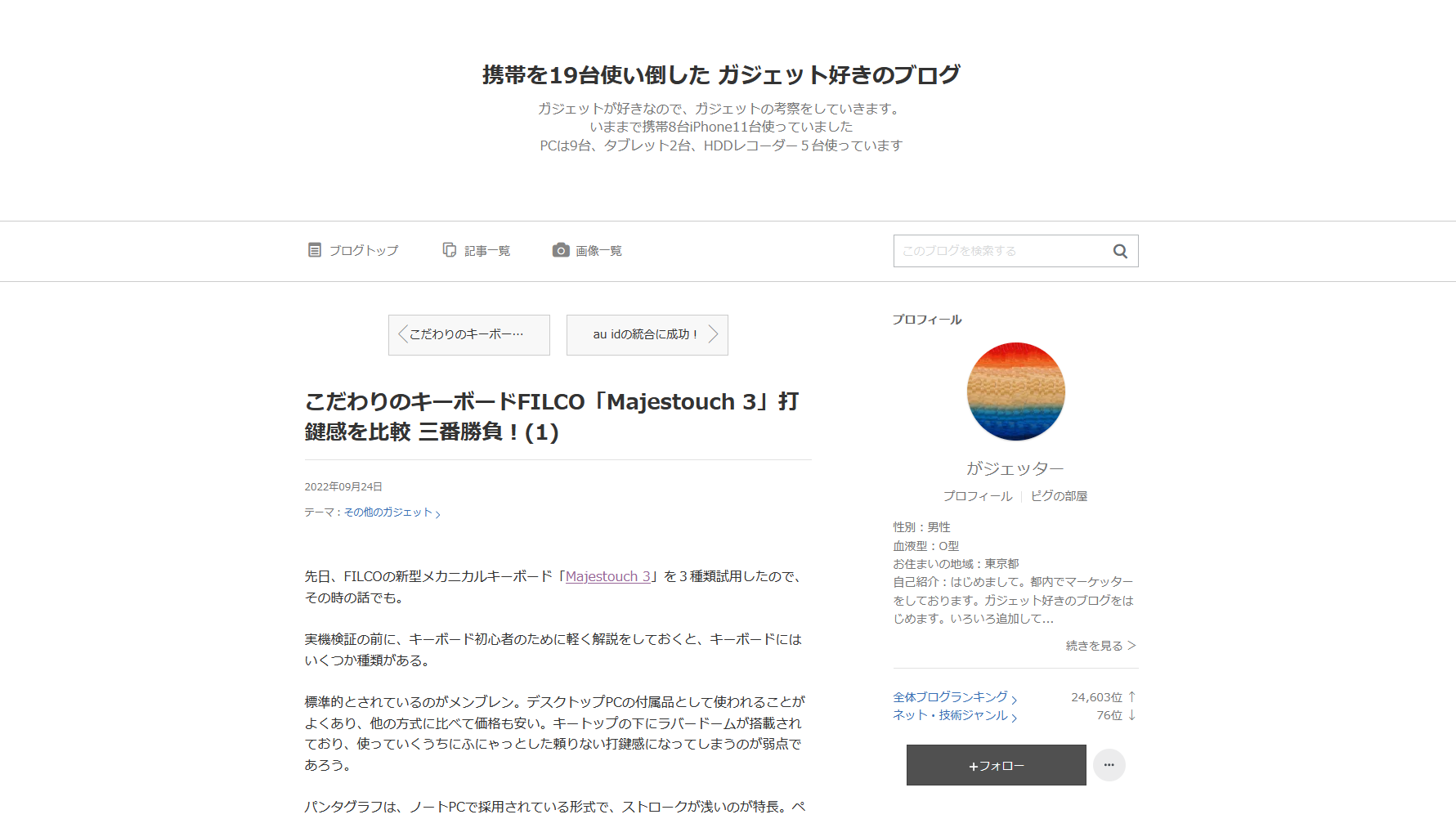
Task: Open ブログトップ menu item
Action: pos(353,250)
